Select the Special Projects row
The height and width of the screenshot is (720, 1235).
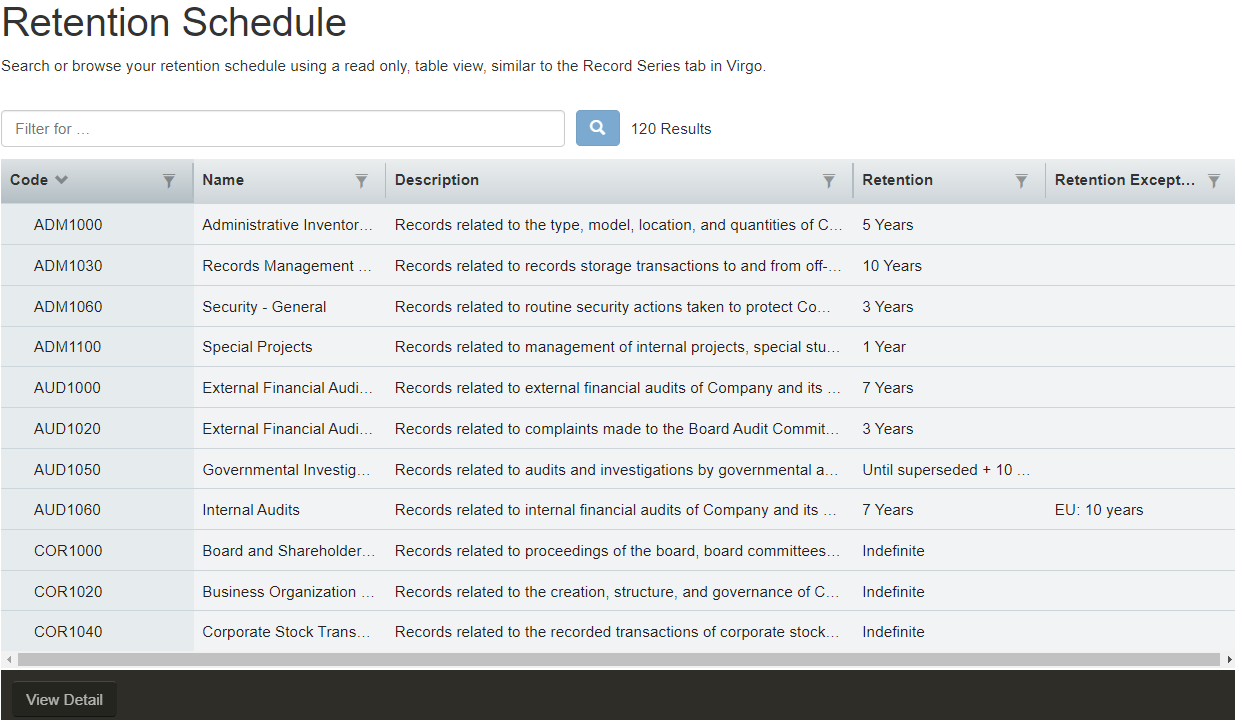pyautogui.click(x=257, y=347)
